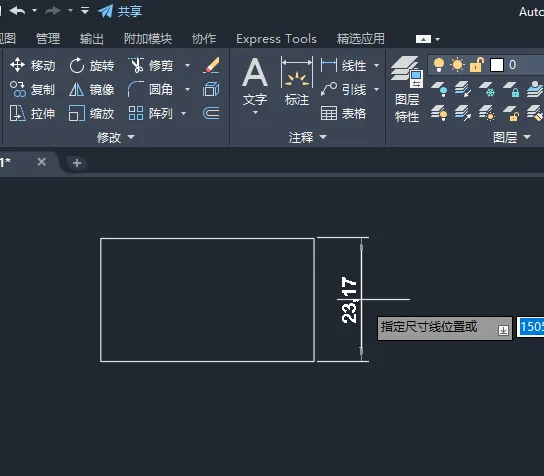544x476 pixels.
Task: Click the Explode tool icon
Action: 211,90
